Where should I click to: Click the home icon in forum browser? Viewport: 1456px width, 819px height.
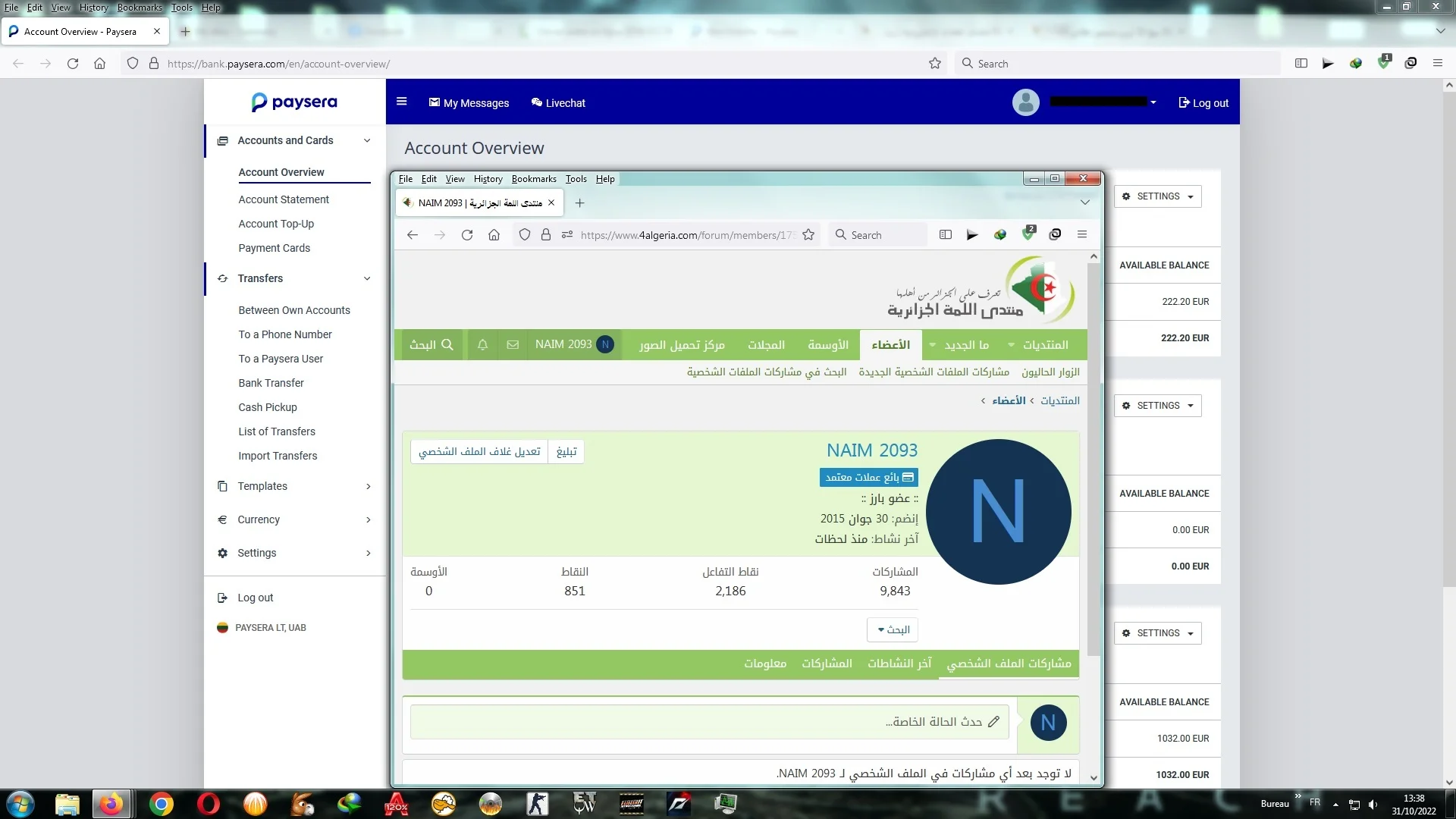tap(494, 235)
